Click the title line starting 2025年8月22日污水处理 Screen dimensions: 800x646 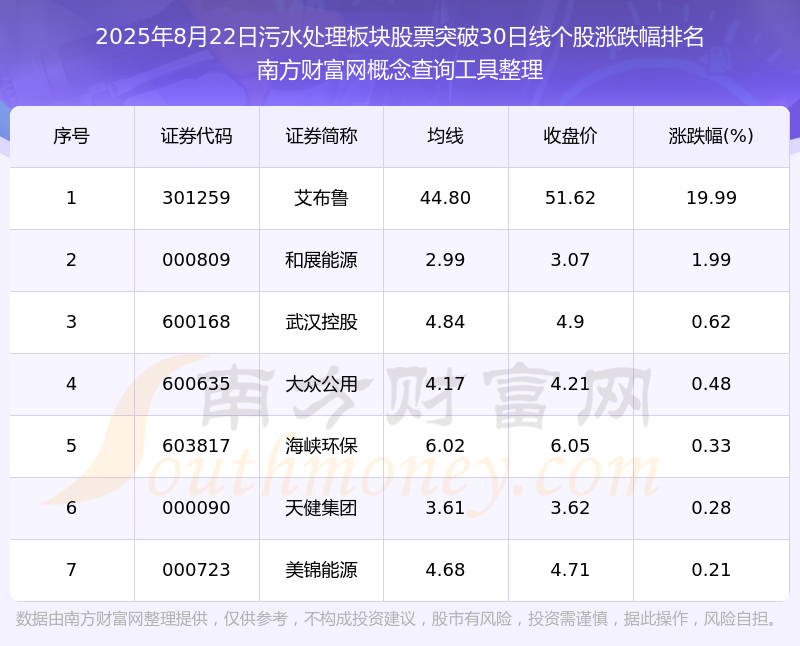pos(400,37)
